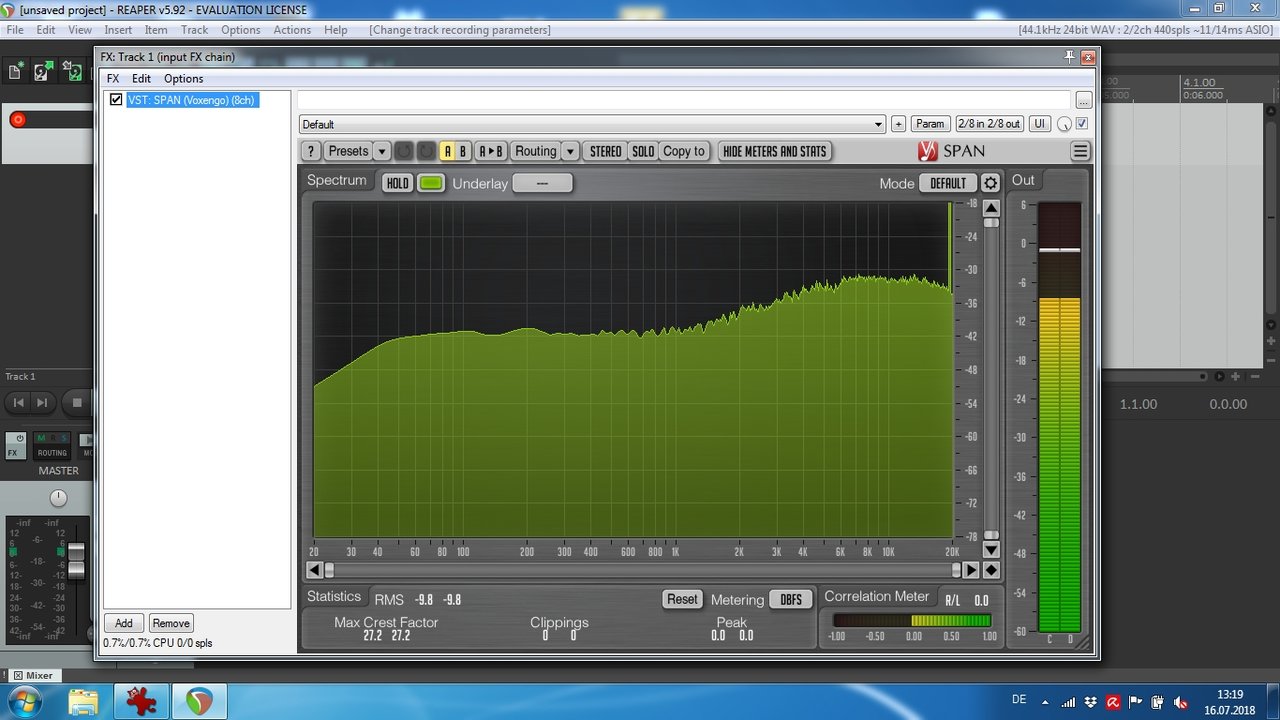Open the Underlay selector

tap(542, 183)
